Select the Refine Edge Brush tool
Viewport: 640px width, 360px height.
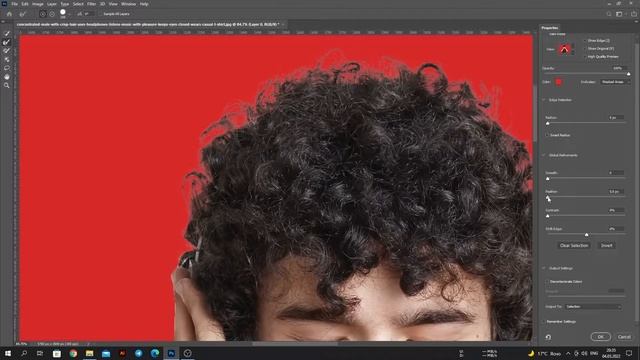coord(7,42)
